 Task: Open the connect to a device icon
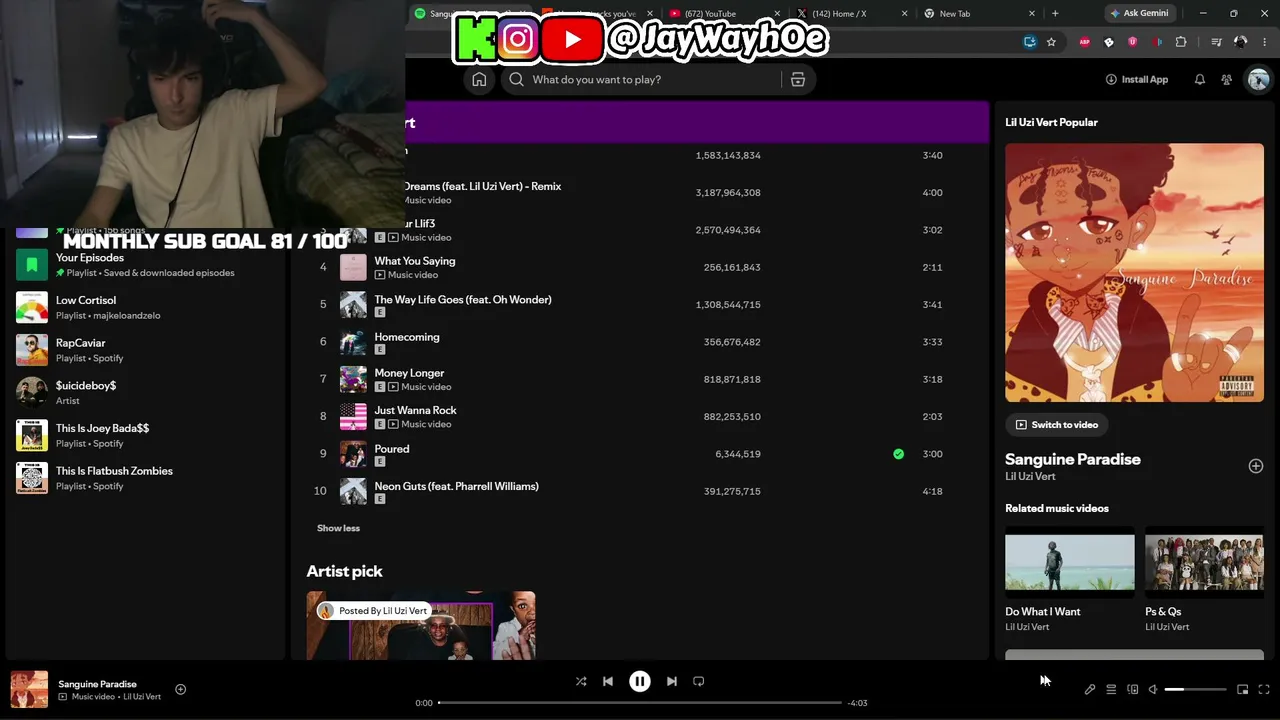[1133, 689]
